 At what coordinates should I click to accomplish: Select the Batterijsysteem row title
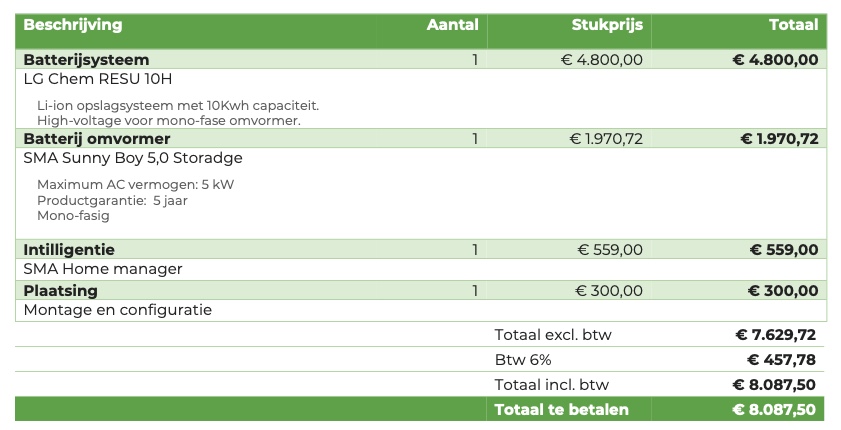click(86, 60)
